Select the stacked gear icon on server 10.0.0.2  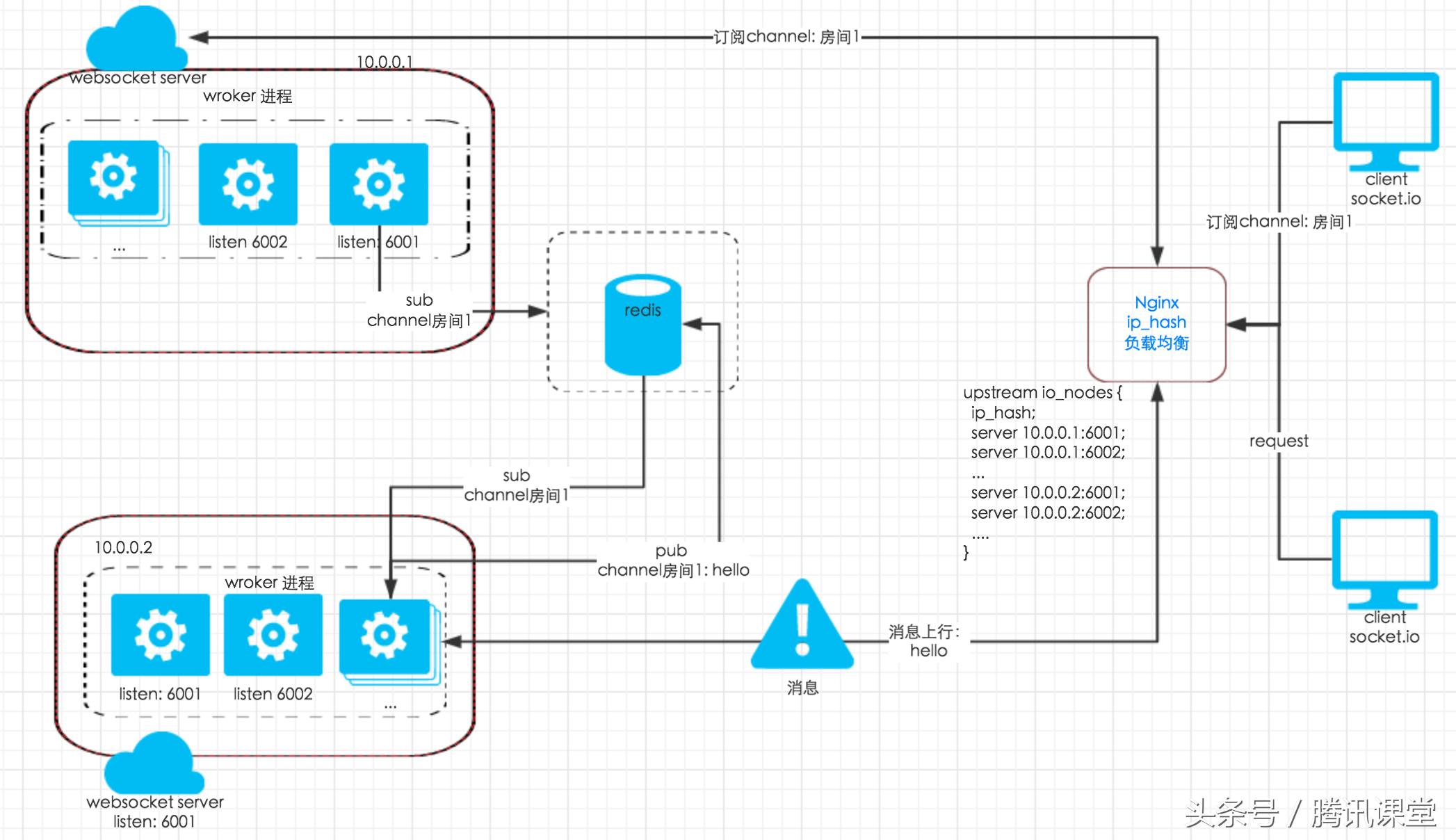387,635
